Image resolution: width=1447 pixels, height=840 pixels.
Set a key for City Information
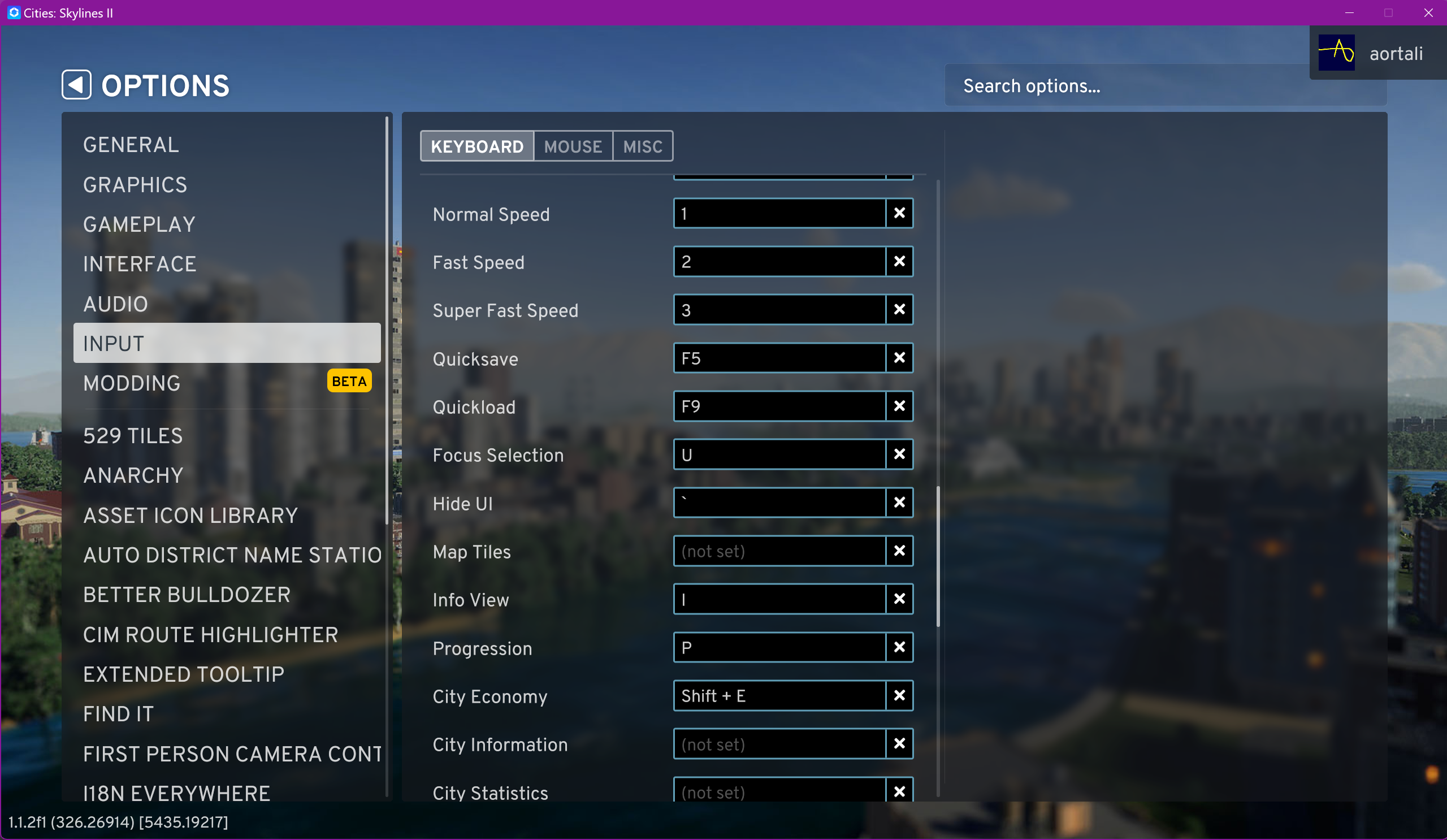pos(779,744)
